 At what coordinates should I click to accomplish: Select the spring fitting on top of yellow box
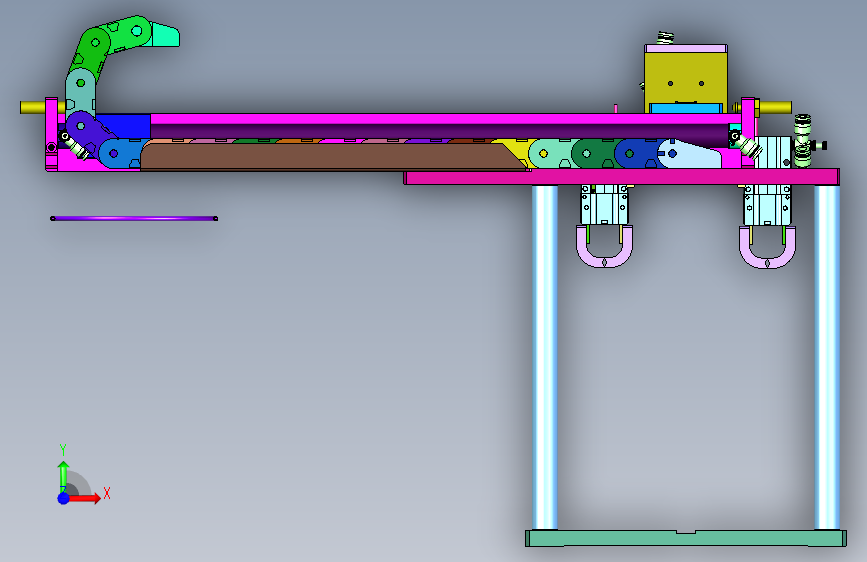click(665, 38)
